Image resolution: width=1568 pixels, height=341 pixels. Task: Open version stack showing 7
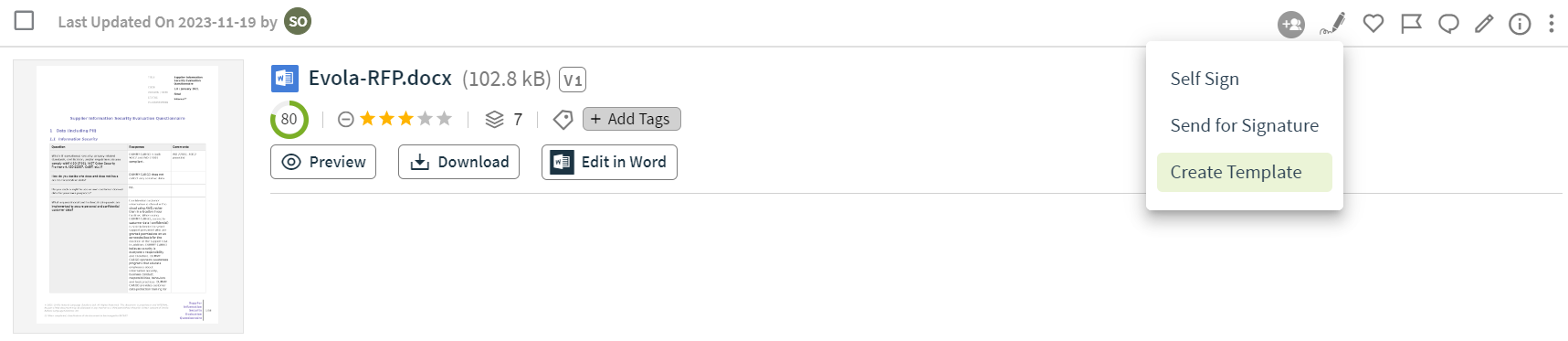pos(504,119)
